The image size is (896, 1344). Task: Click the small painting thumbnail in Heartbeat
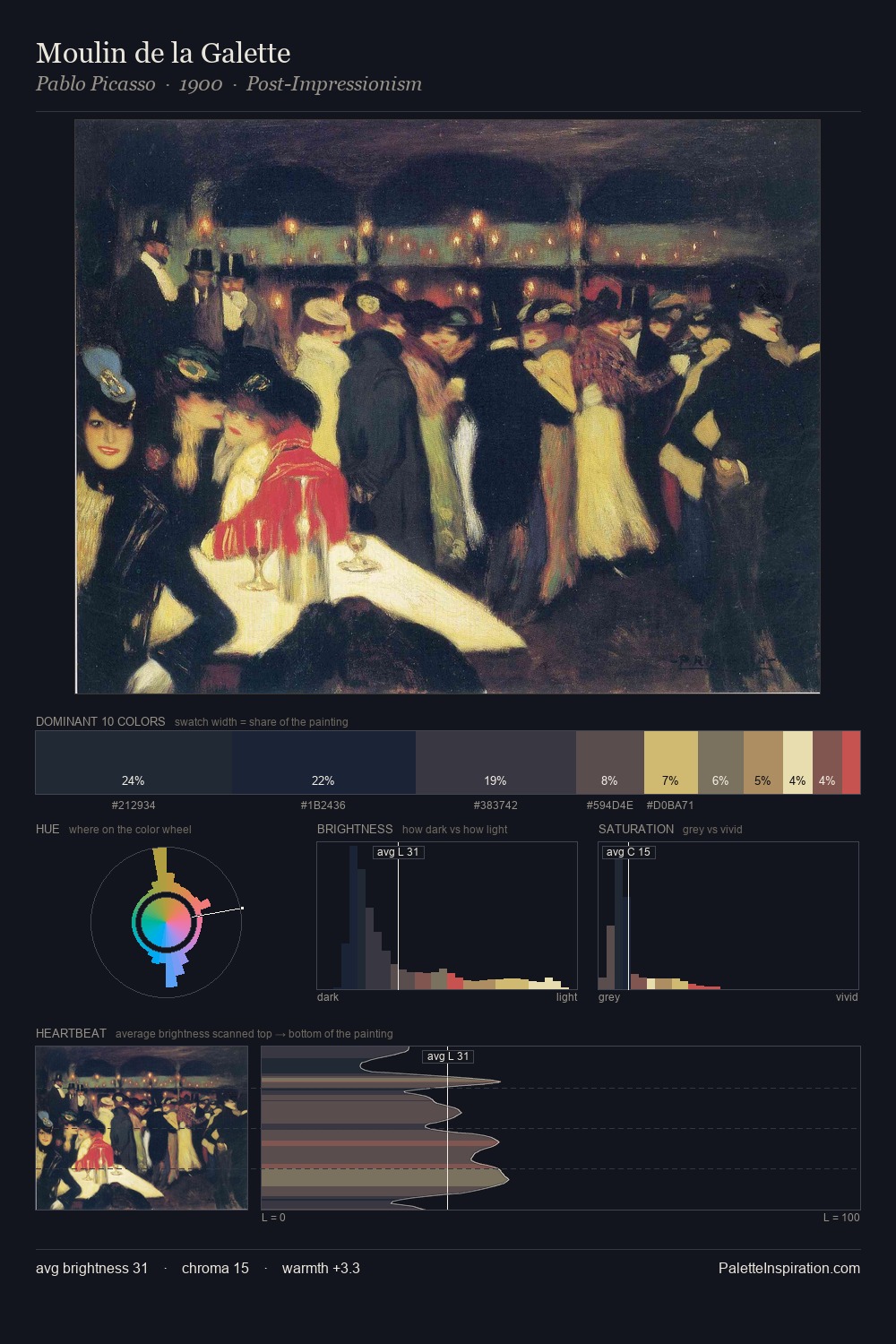(x=142, y=1128)
